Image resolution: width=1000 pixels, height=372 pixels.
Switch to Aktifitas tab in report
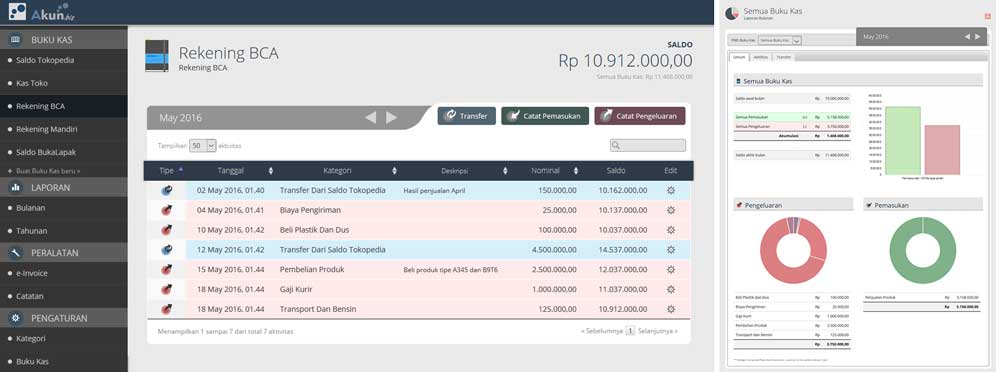(x=761, y=57)
